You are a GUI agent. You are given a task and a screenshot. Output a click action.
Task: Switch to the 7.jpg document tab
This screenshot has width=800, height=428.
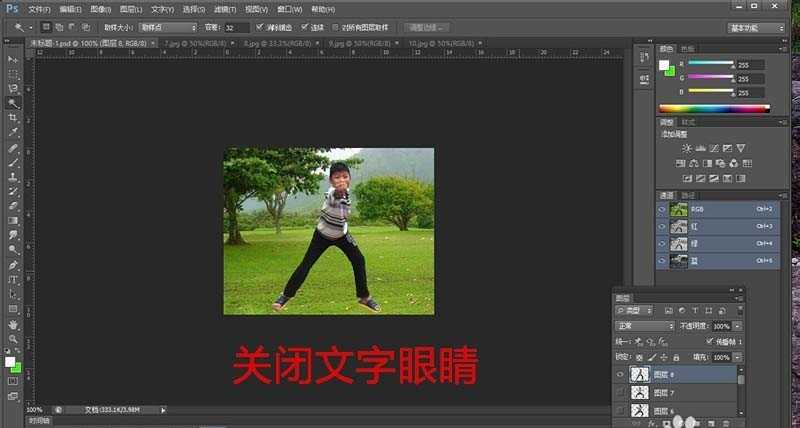pyautogui.click(x=182, y=45)
